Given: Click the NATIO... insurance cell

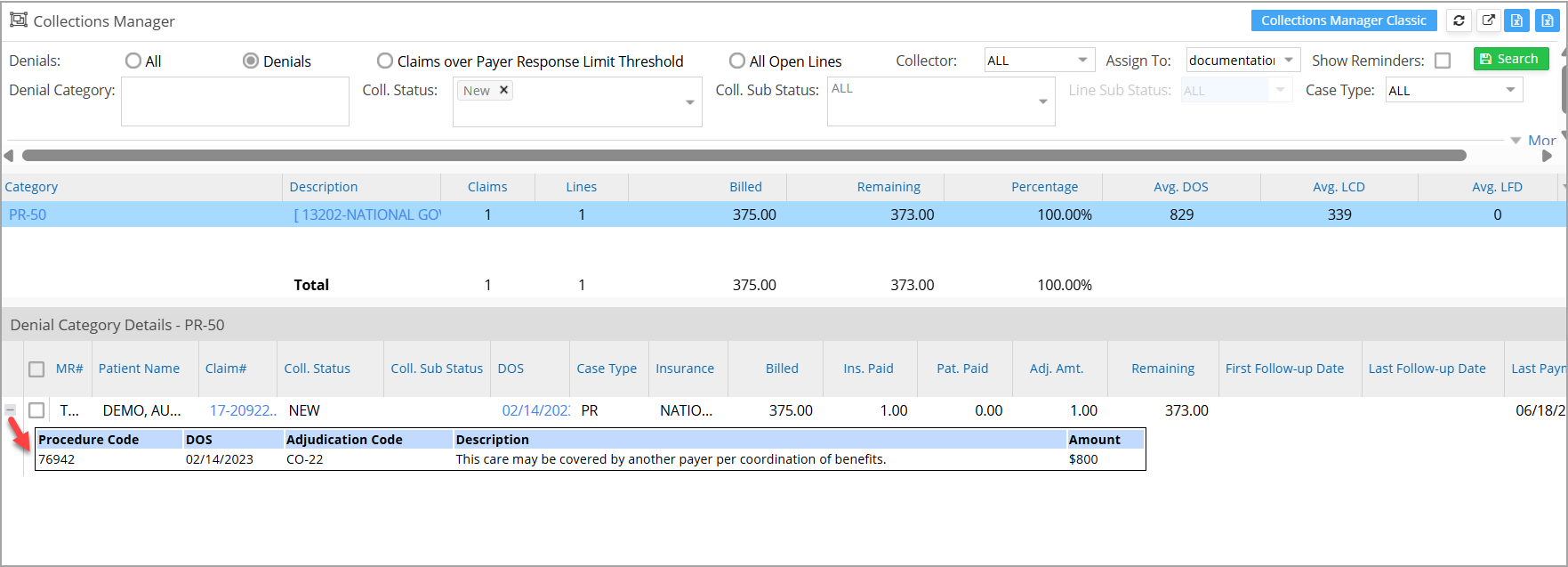Looking at the screenshot, I should (686, 410).
